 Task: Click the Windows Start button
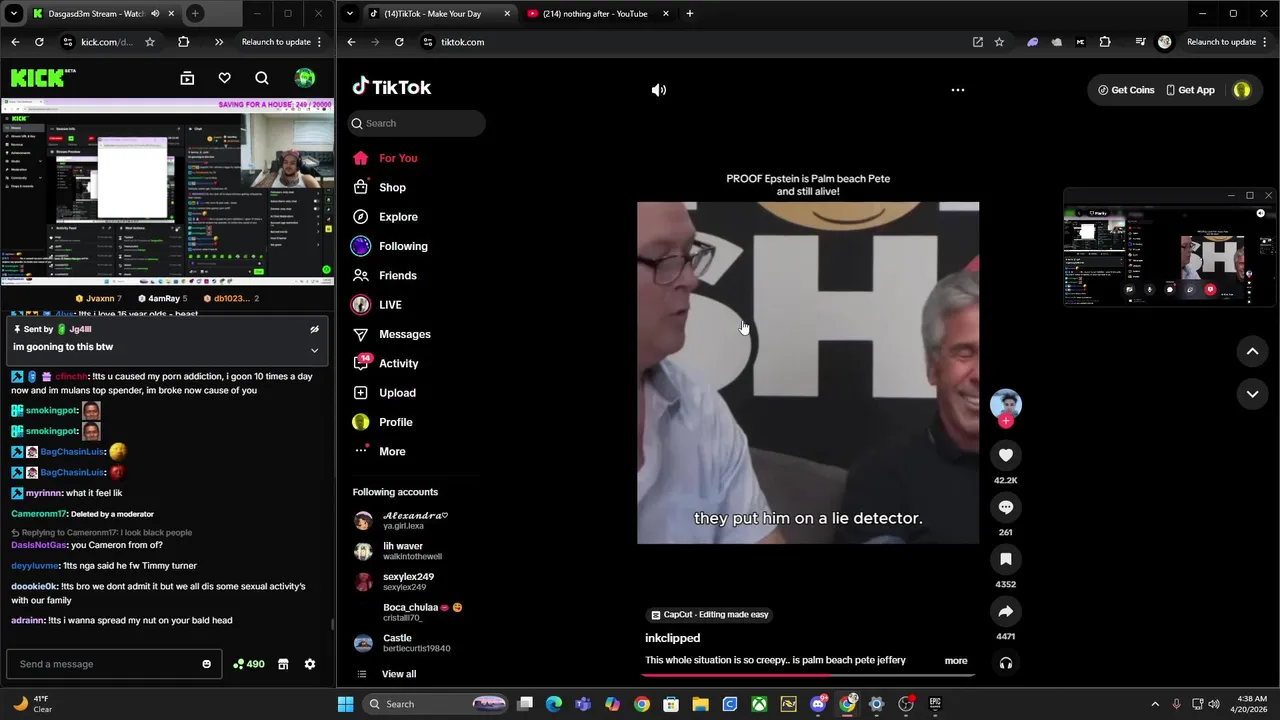tap(345, 704)
